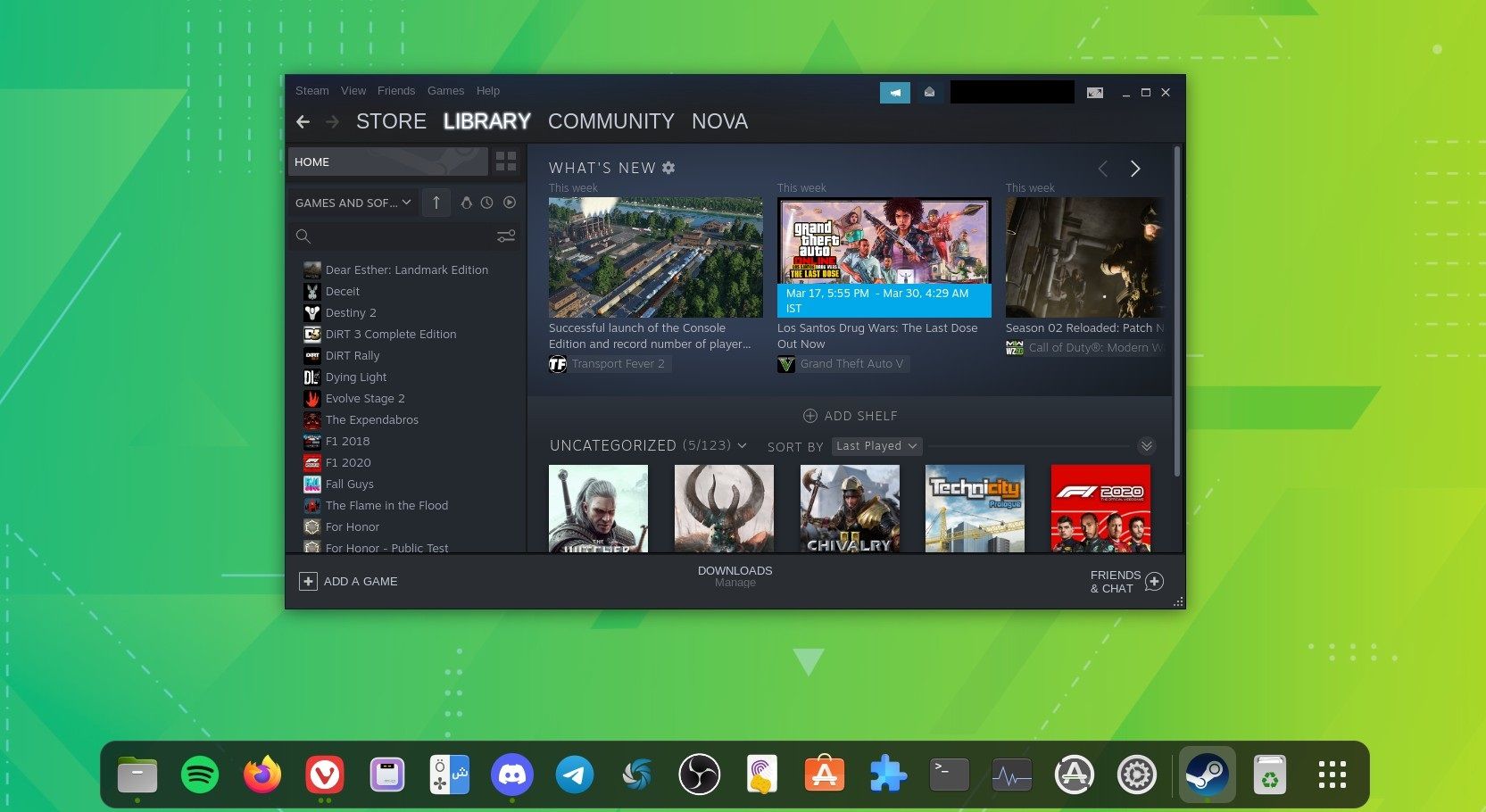Open the Friends menu

[x=396, y=90]
